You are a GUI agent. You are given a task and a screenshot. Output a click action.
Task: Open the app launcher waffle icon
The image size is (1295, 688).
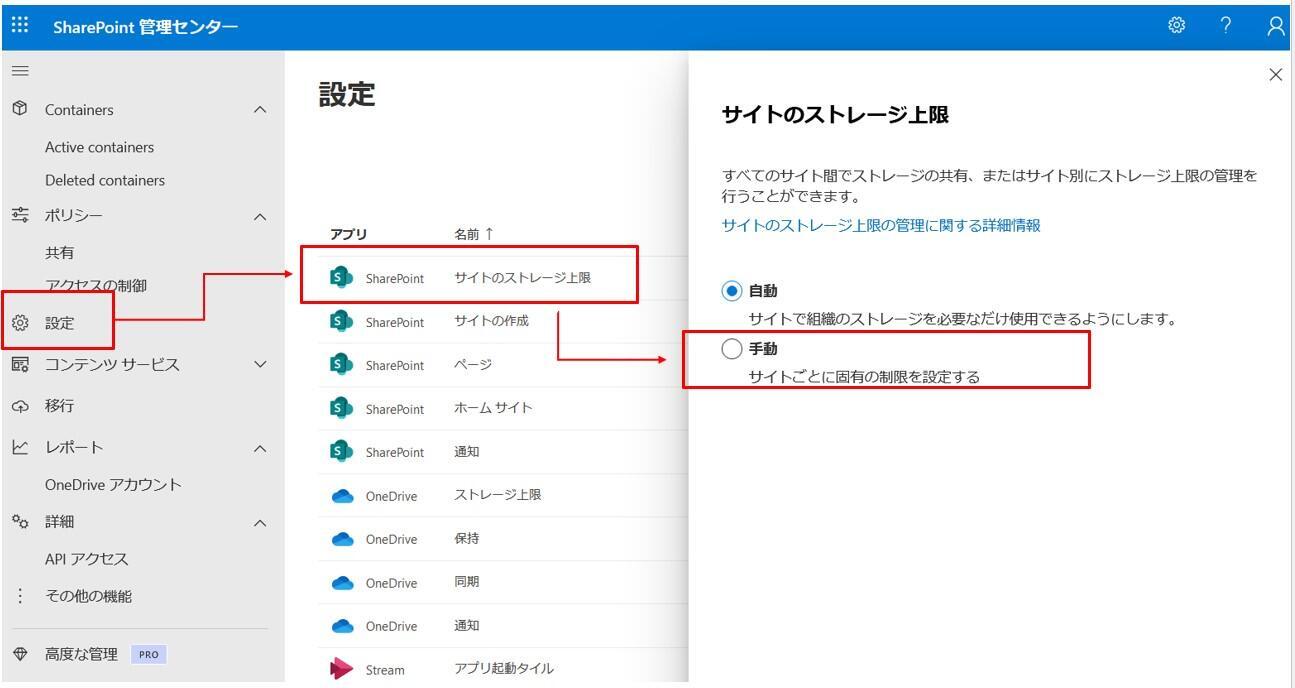coord(20,26)
